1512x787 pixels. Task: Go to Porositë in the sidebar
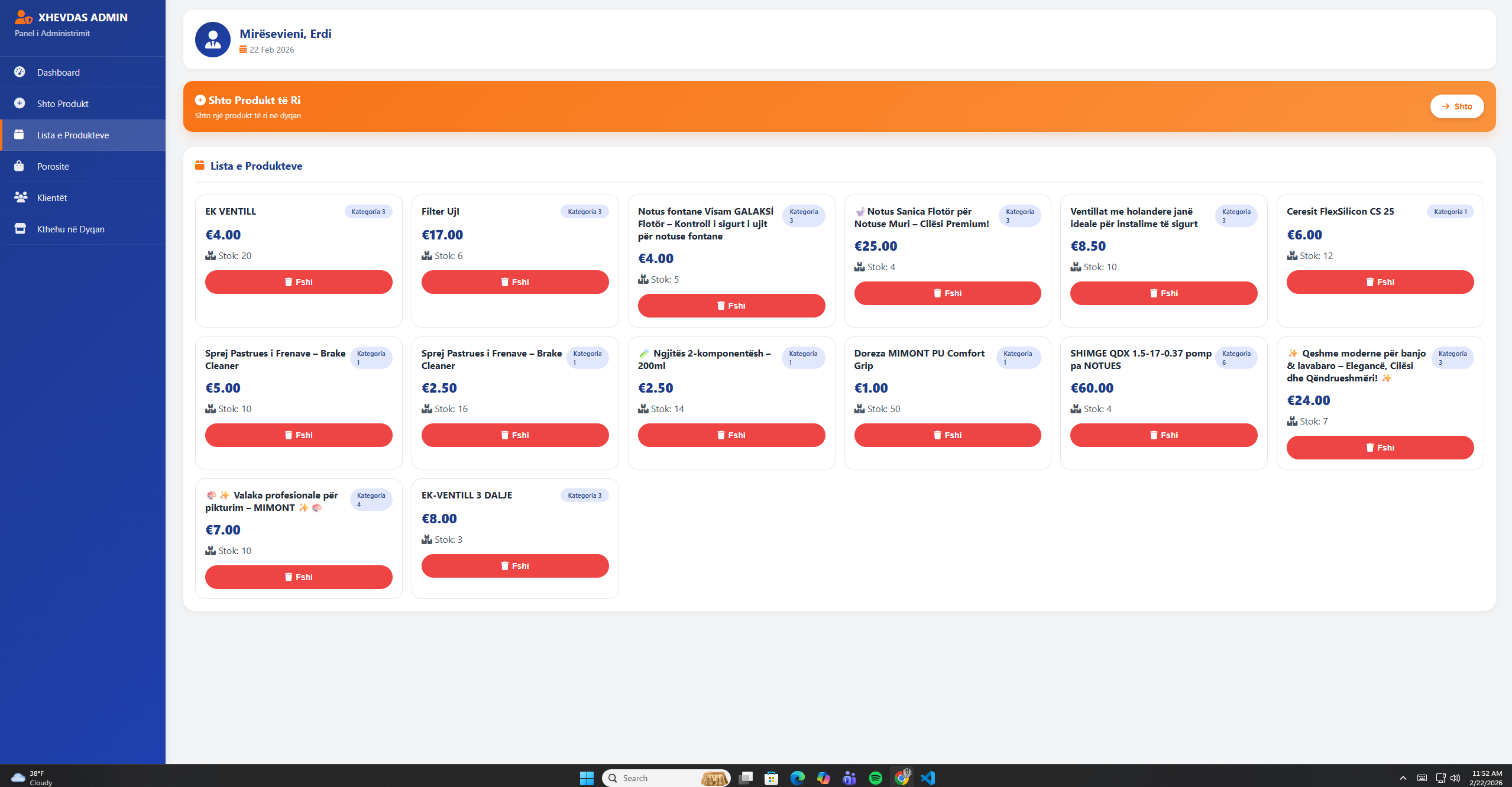[53, 166]
